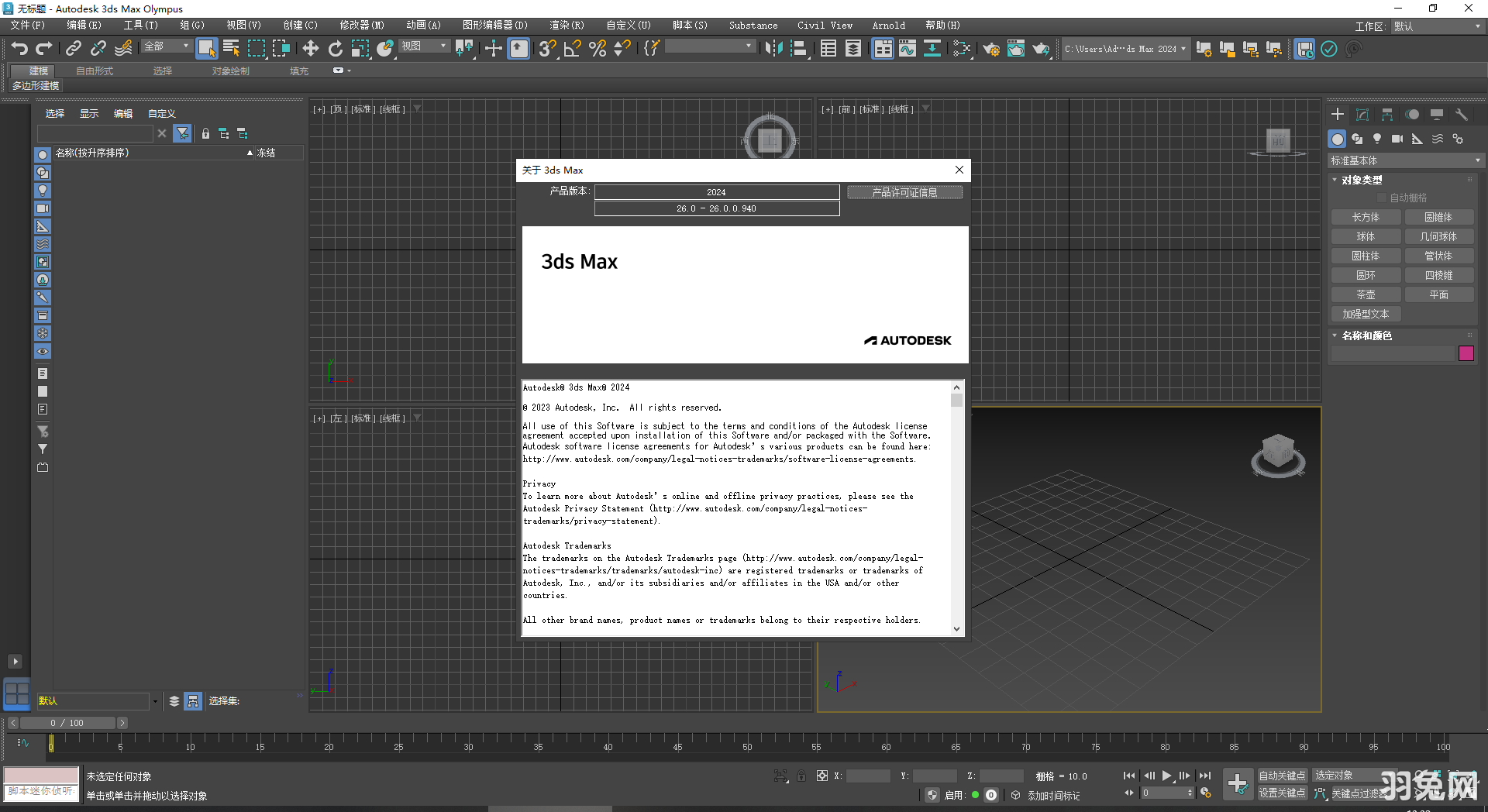Activate the Select and Rotate tool

coord(335,49)
